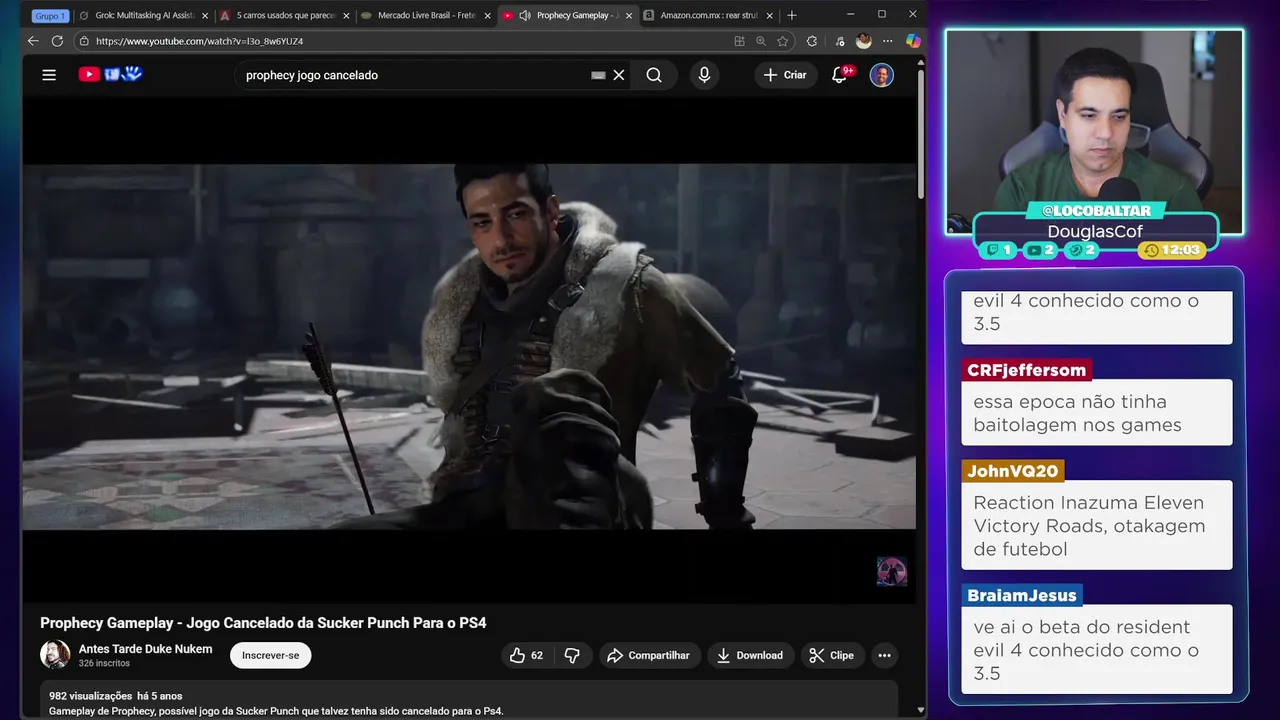The height and width of the screenshot is (720, 1280).
Task: Clear the YouTube search query
Action: pos(619,75)
